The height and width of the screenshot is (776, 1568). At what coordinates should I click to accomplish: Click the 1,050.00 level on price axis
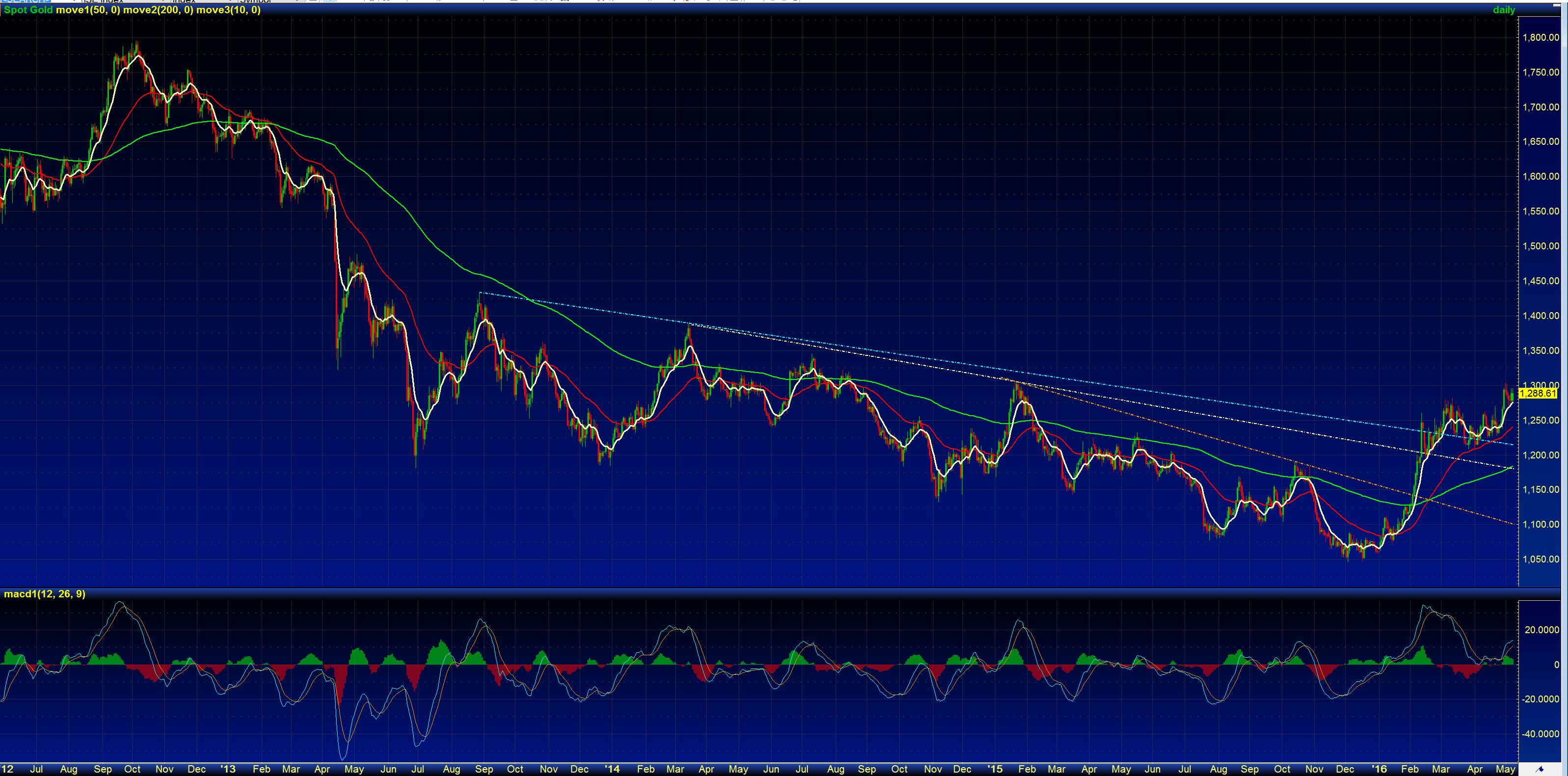pyautogui.click(x=1540, y=560)
